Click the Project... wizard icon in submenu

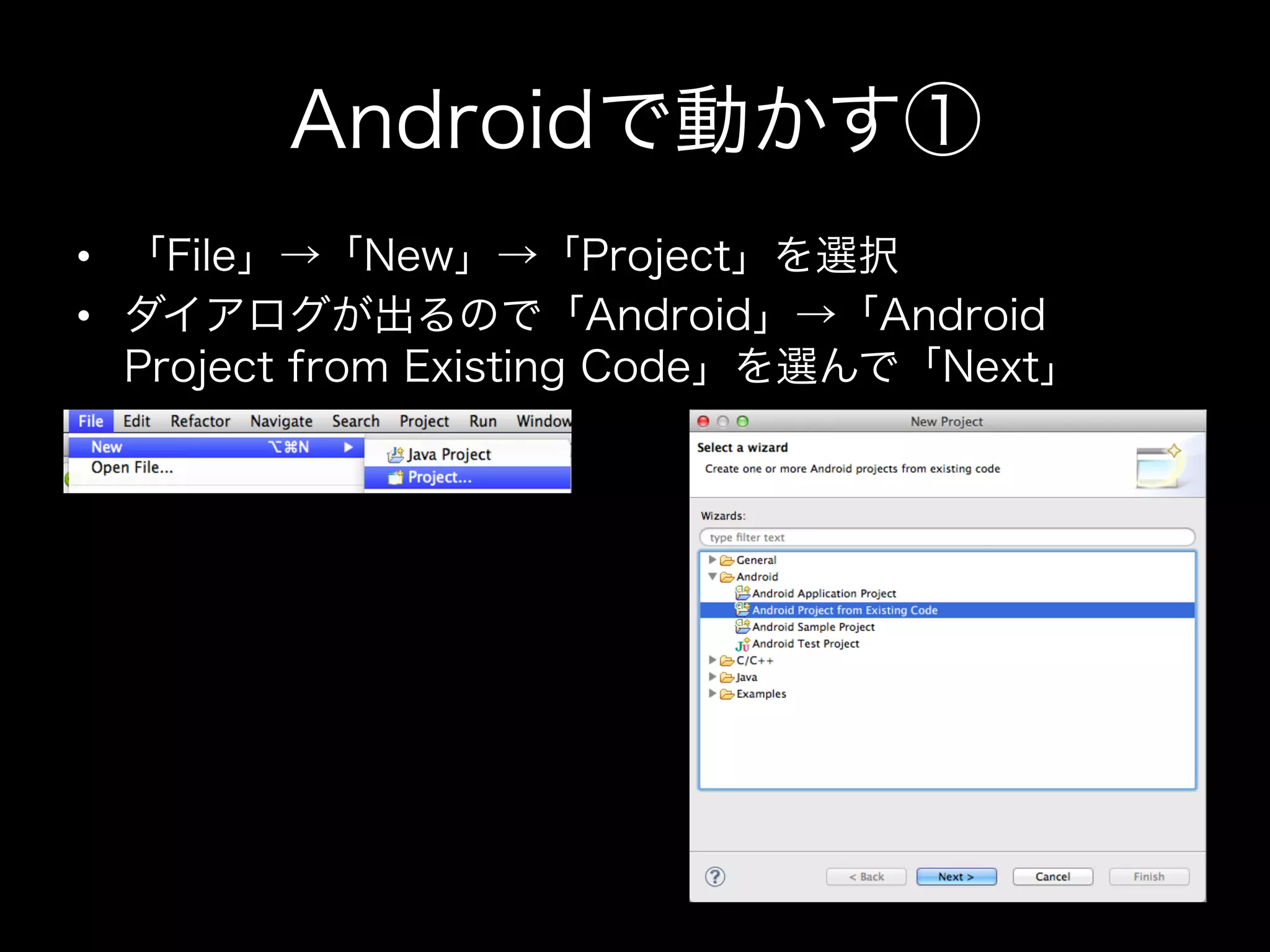(x=396, y=477)
